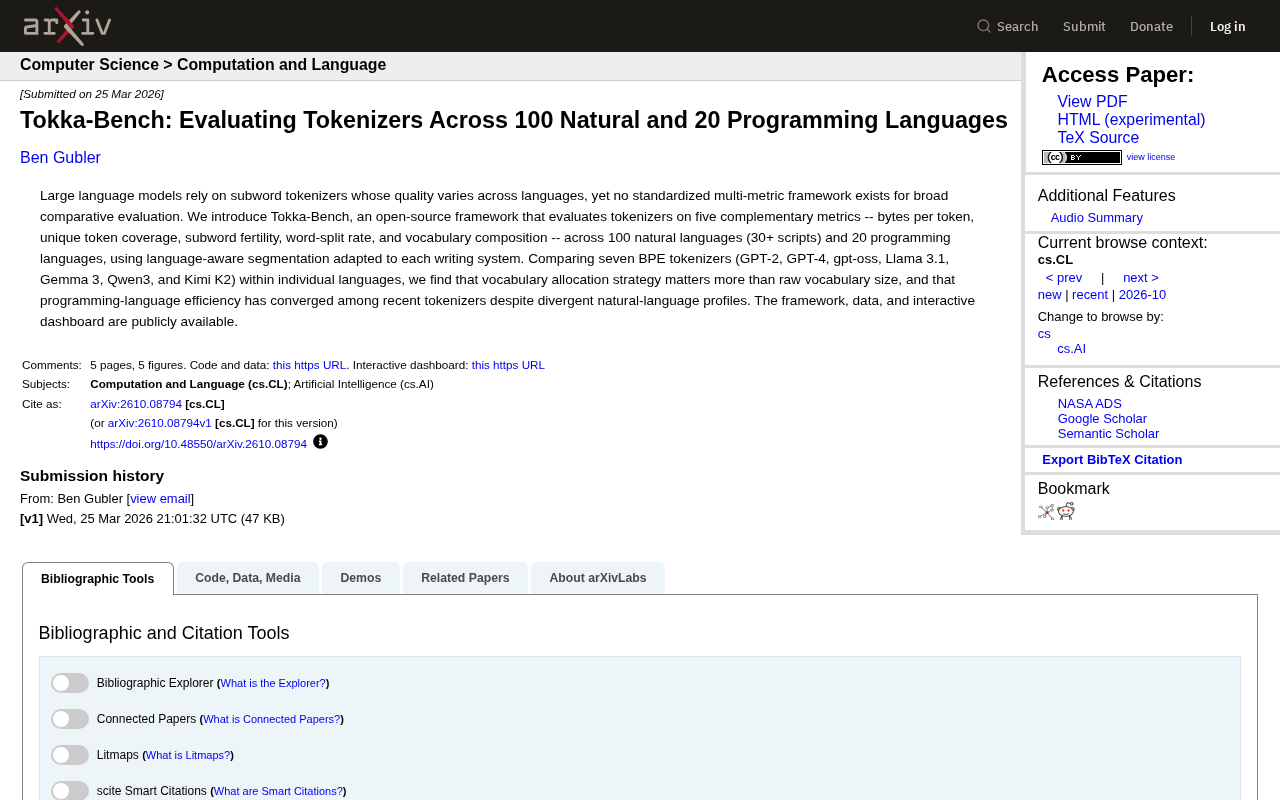Click the Log in button
The image size is (1280, 800).
pyautogui.click(x=1228, y=26)
